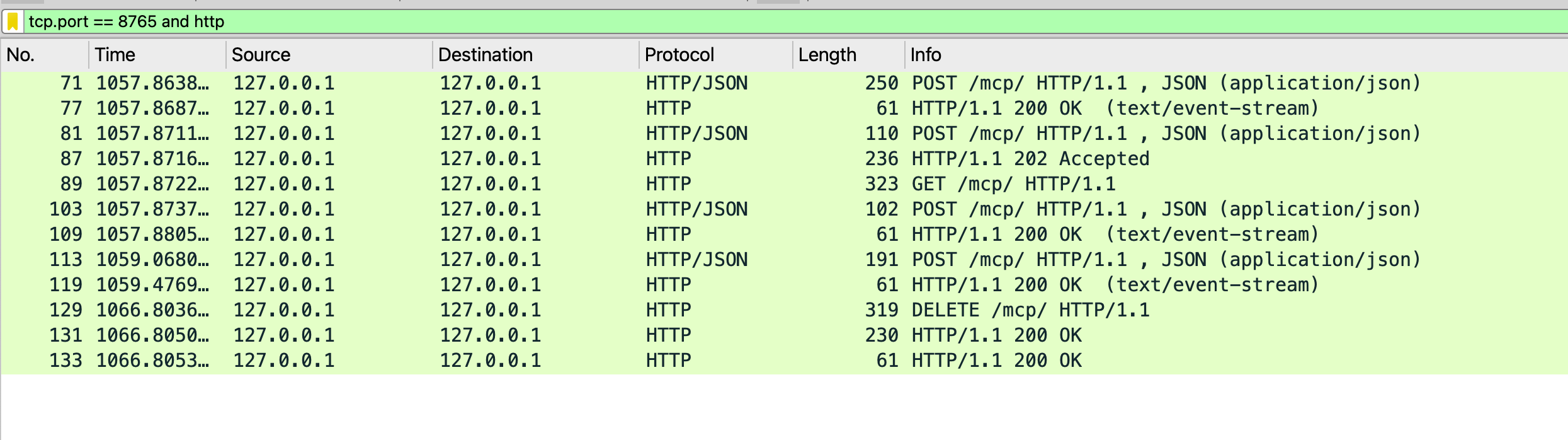Click the display filter text field
Viewport: 1568px width, 440px height.
(x=795, y=22)
